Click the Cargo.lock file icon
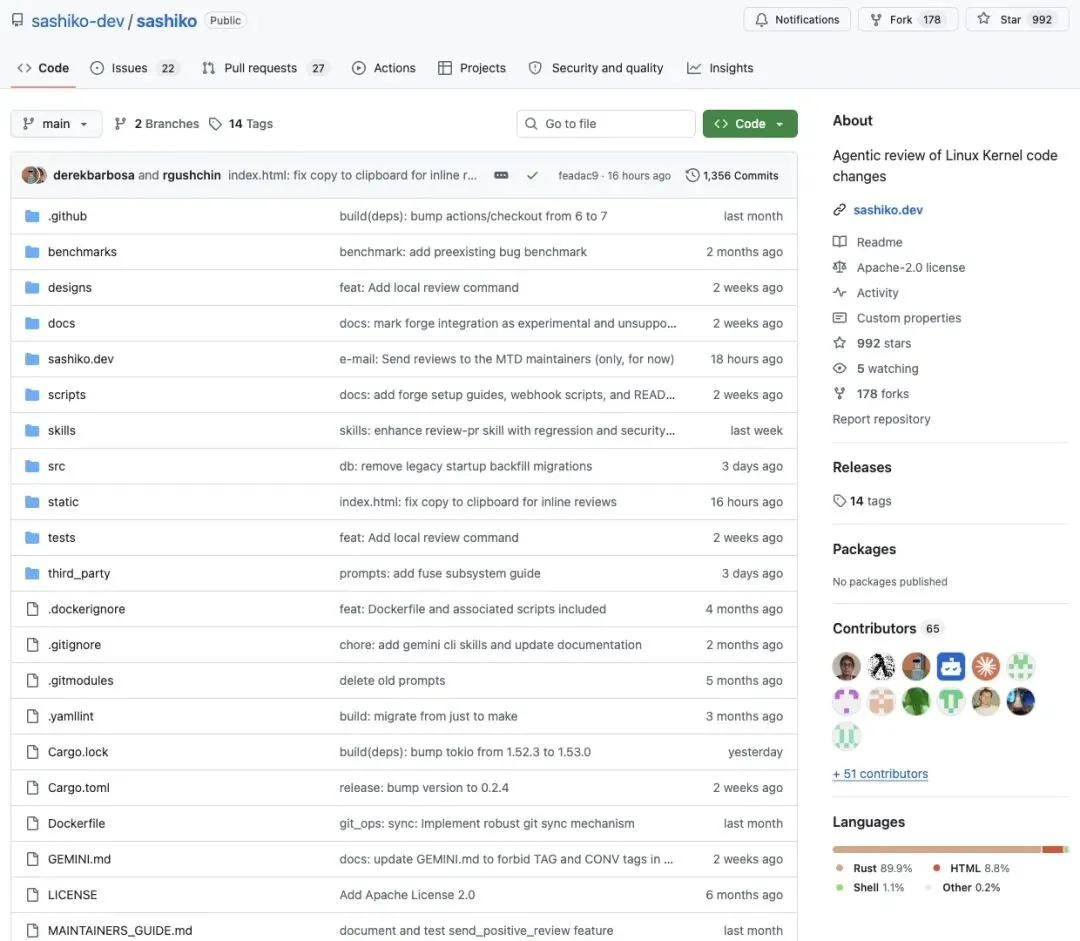 point(32,752)
